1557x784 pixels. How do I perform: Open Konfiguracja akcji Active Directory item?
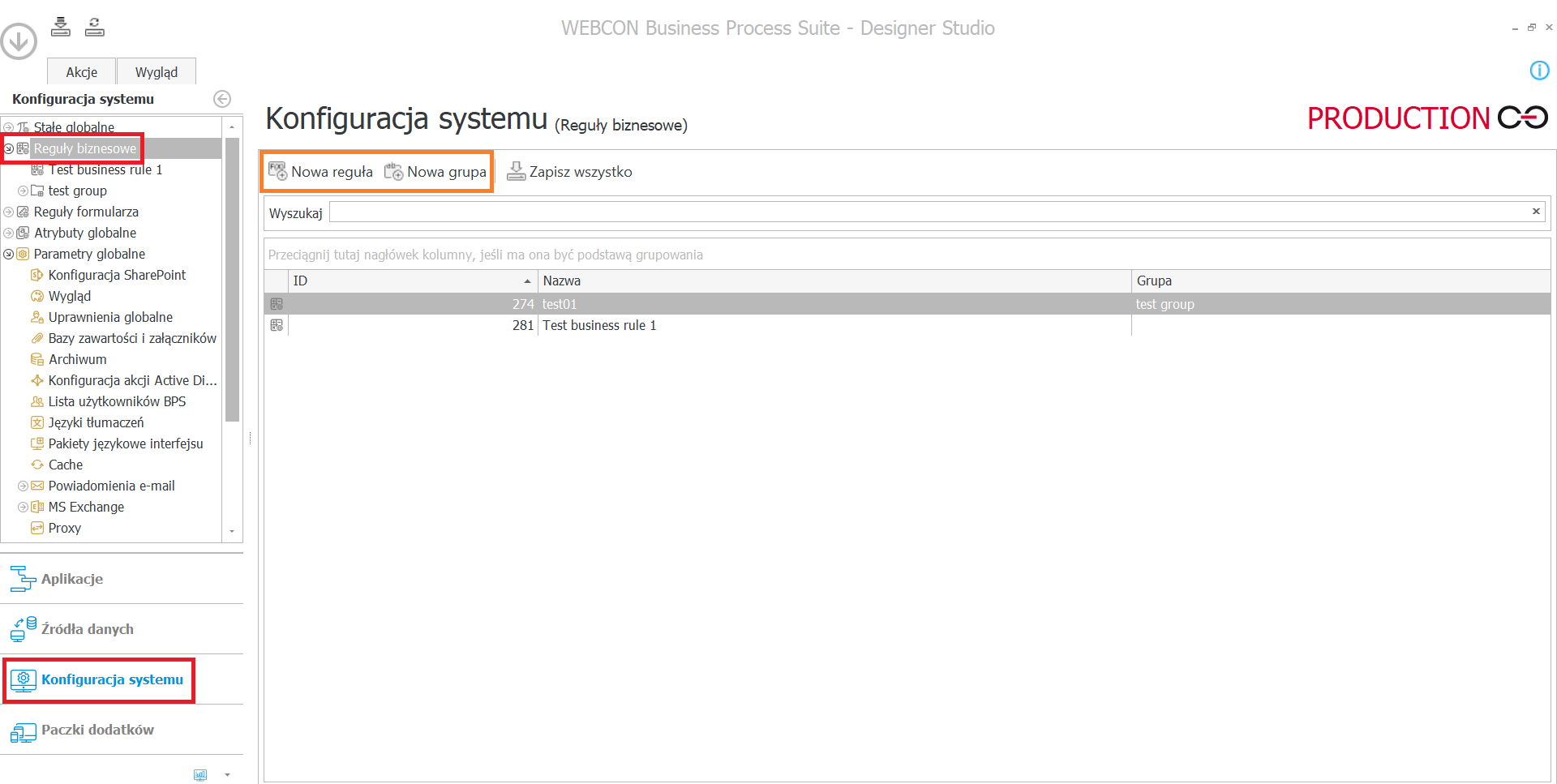click(132, 380)
